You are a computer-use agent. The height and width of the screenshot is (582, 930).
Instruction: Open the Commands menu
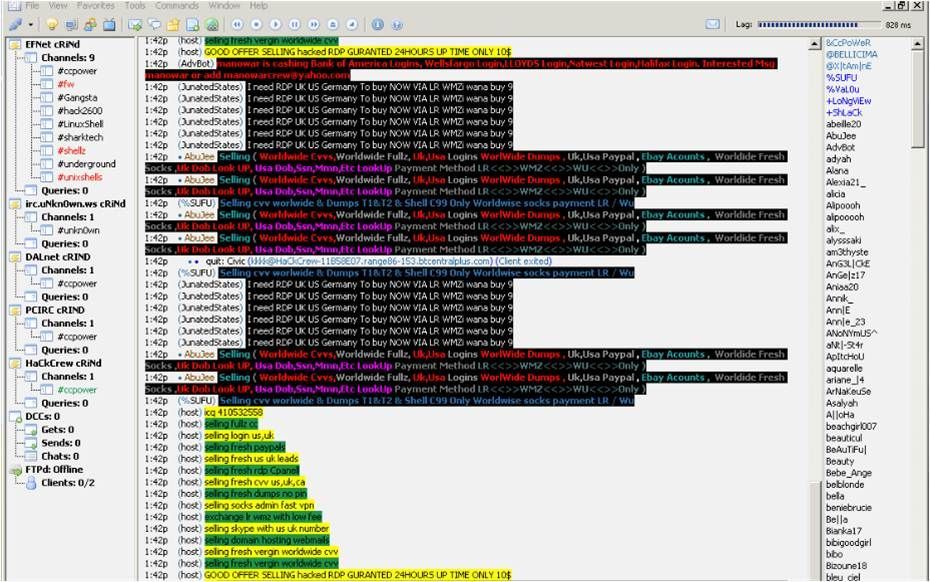tap(177, 5)
